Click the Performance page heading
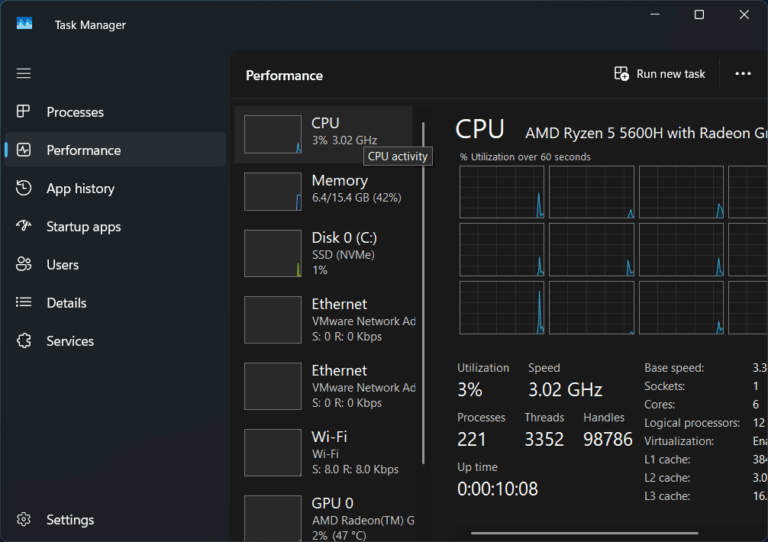 coord(284,75)
